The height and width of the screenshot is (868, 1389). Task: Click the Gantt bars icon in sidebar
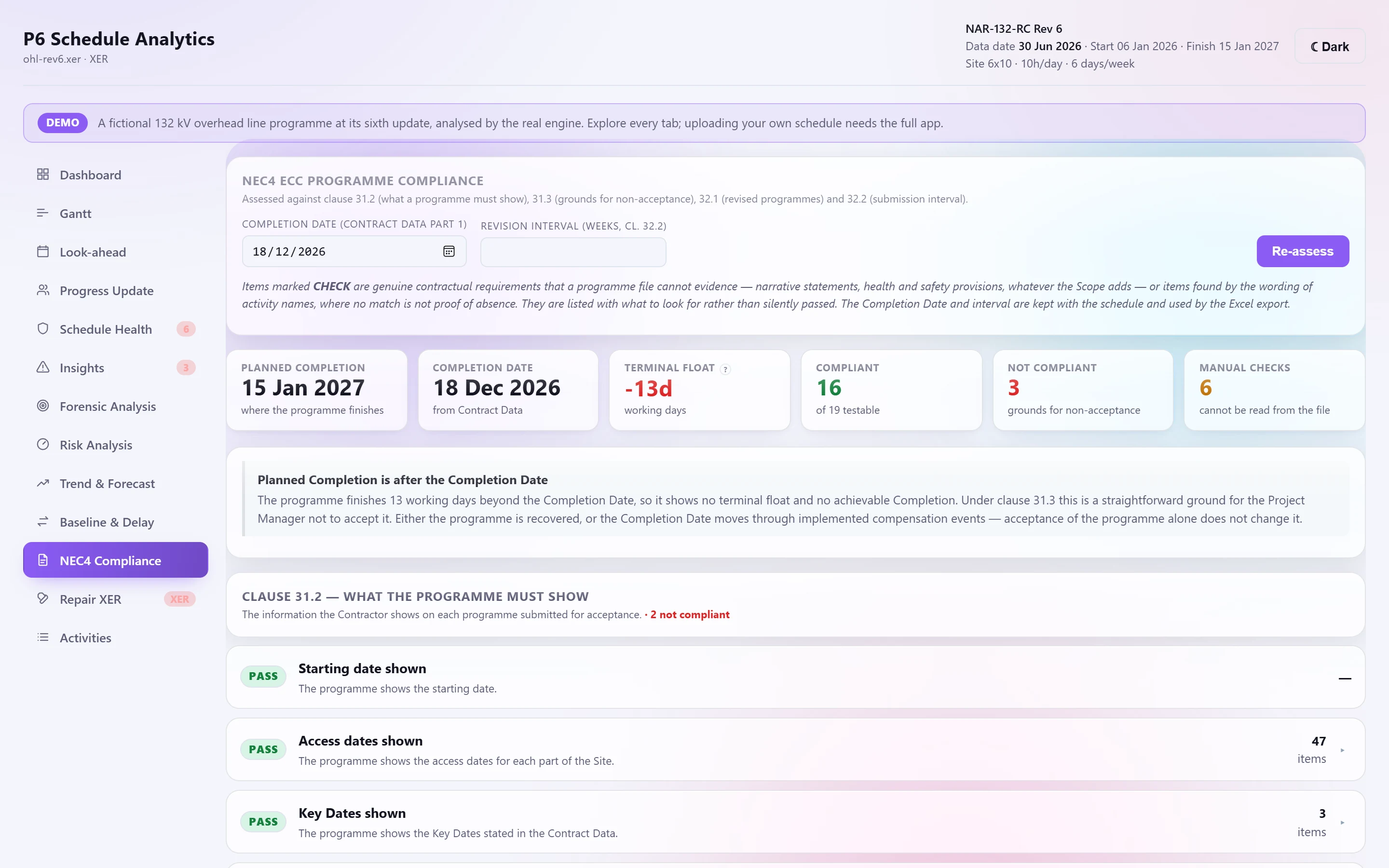pos(43,213)
